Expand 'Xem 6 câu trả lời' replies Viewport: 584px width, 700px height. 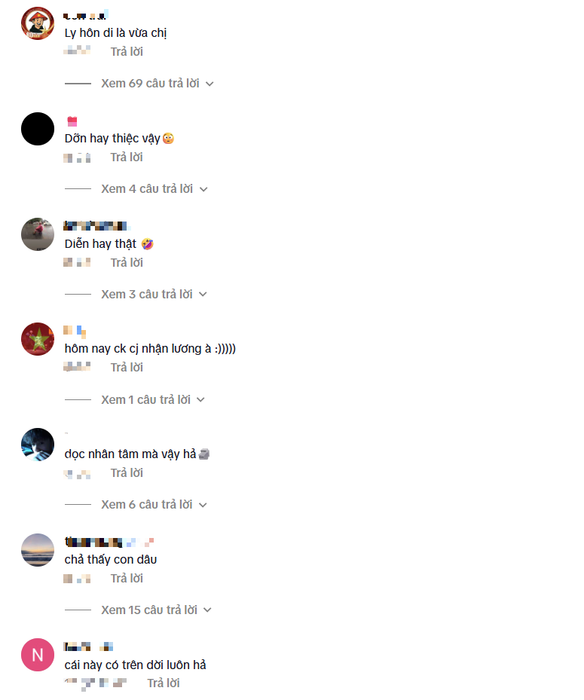pos(154,504)
